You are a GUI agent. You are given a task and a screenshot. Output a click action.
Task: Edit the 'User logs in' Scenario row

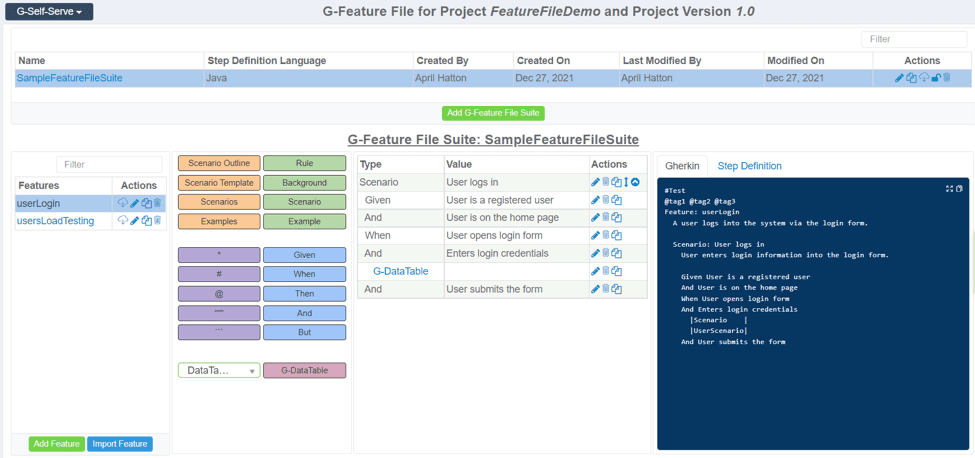(x=595, y=182)
